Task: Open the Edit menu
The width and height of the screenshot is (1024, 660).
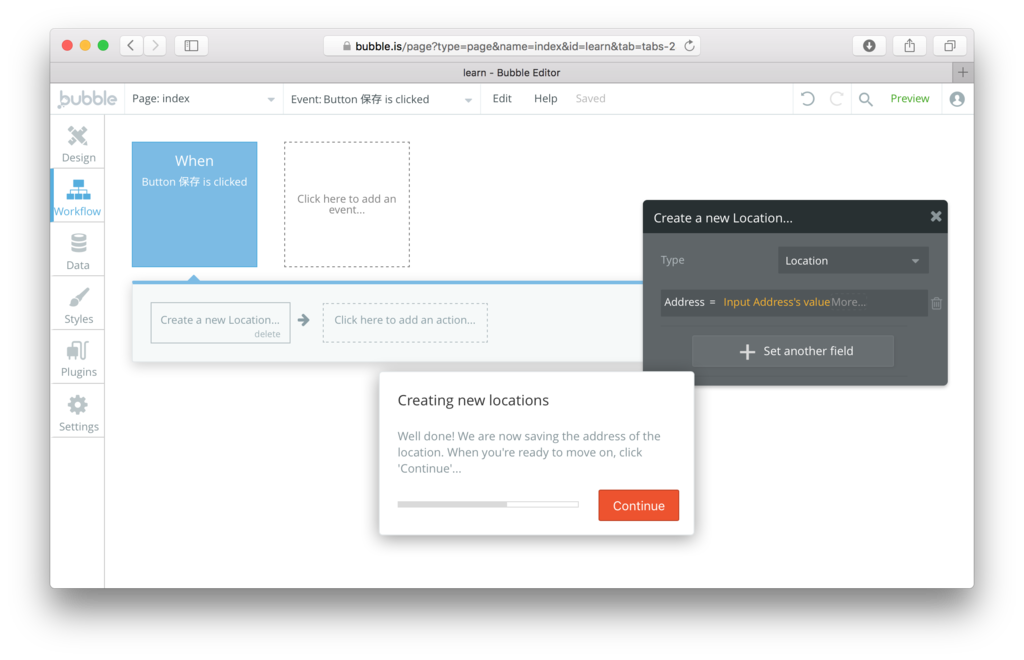Action: (x=502, y=99)
